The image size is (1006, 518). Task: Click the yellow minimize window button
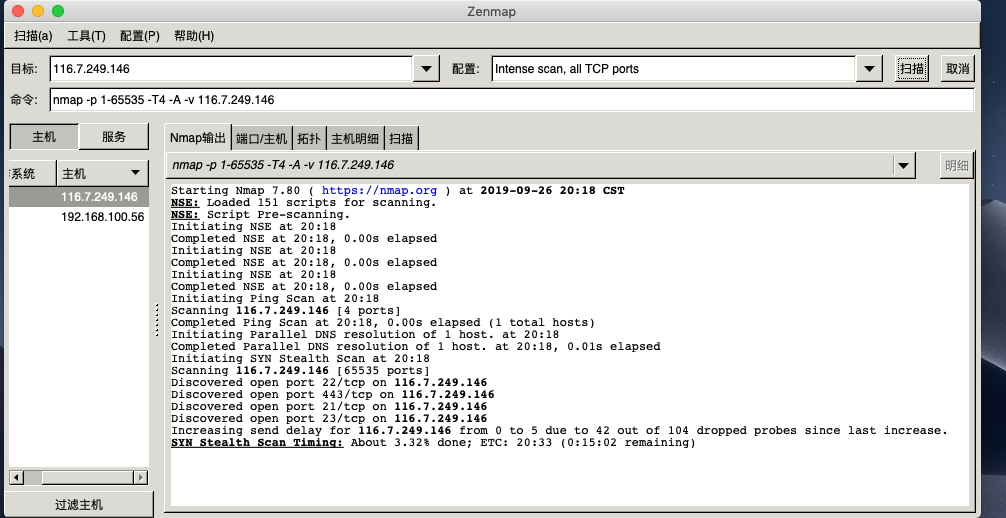38,11
